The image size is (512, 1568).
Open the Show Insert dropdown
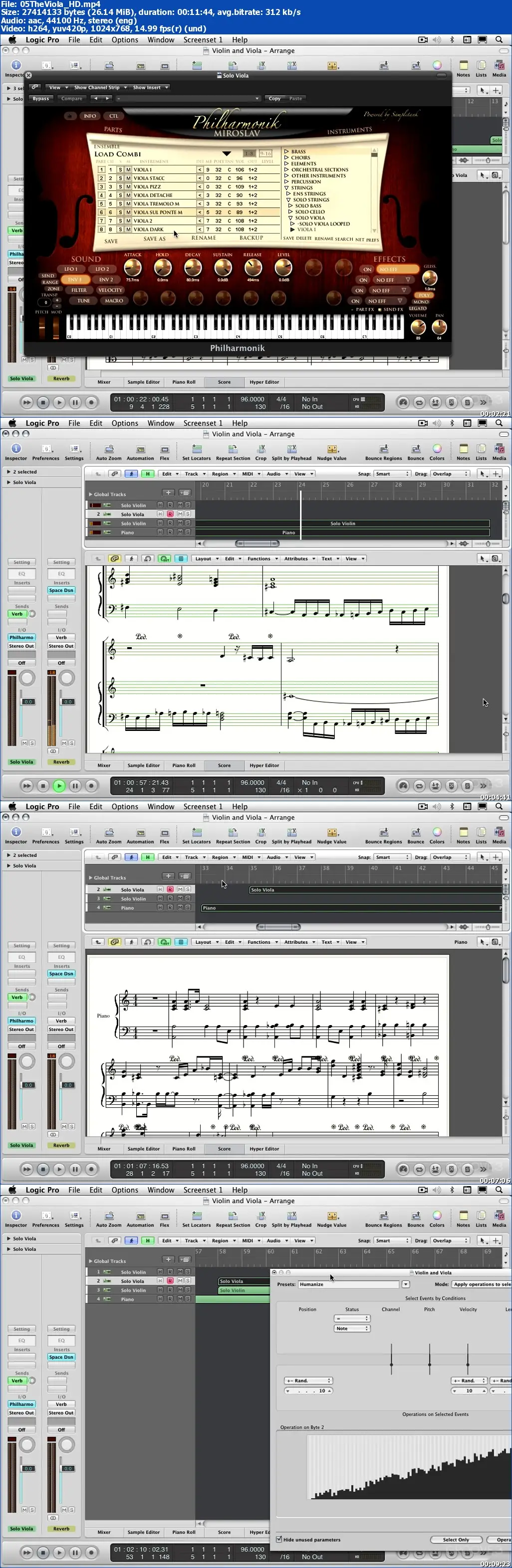pos(150,87)
